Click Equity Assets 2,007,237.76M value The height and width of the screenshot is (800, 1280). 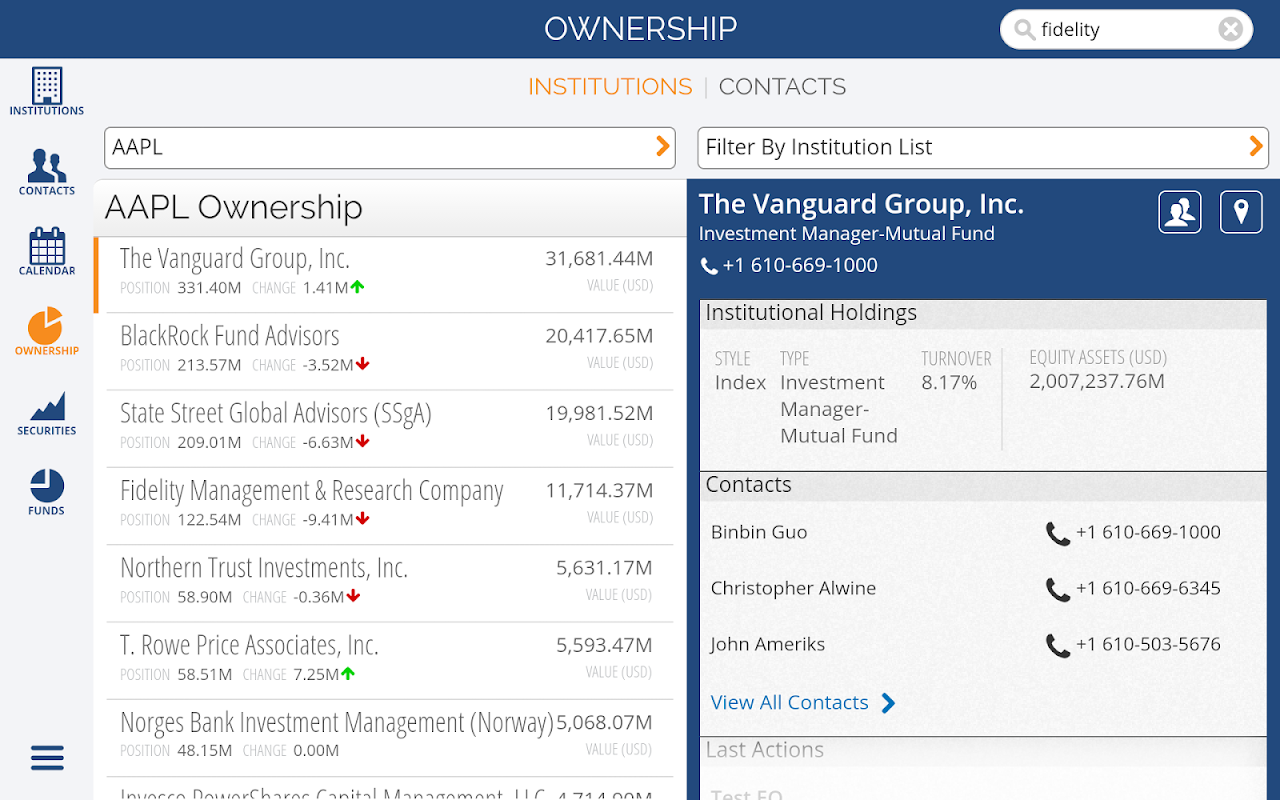coord(1097,381)
